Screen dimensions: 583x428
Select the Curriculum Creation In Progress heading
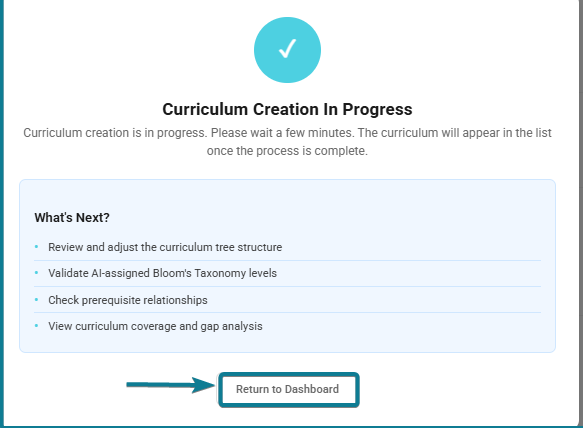[x=287, y=109]
